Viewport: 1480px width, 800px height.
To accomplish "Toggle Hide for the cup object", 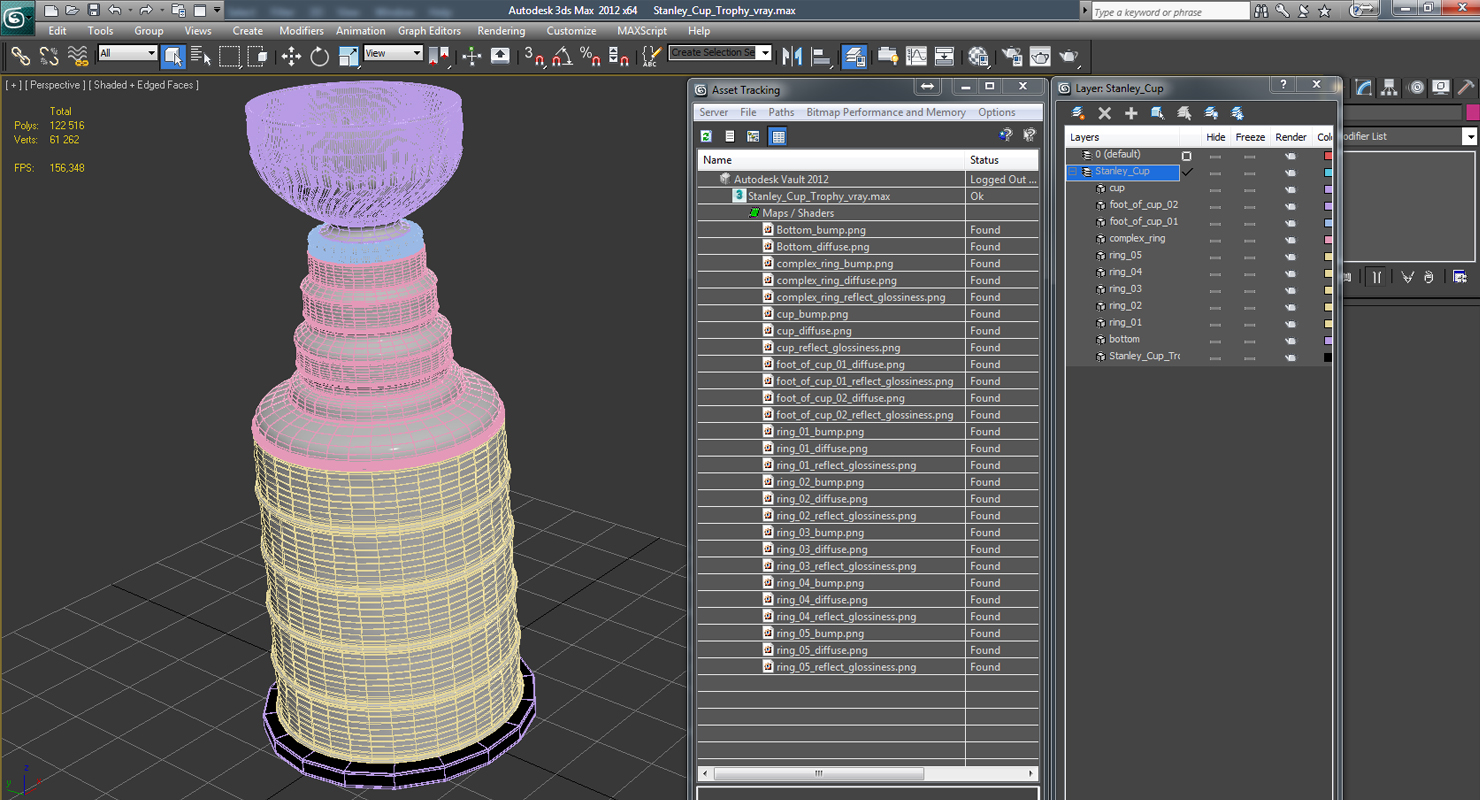I will (x=1215, y=188).
